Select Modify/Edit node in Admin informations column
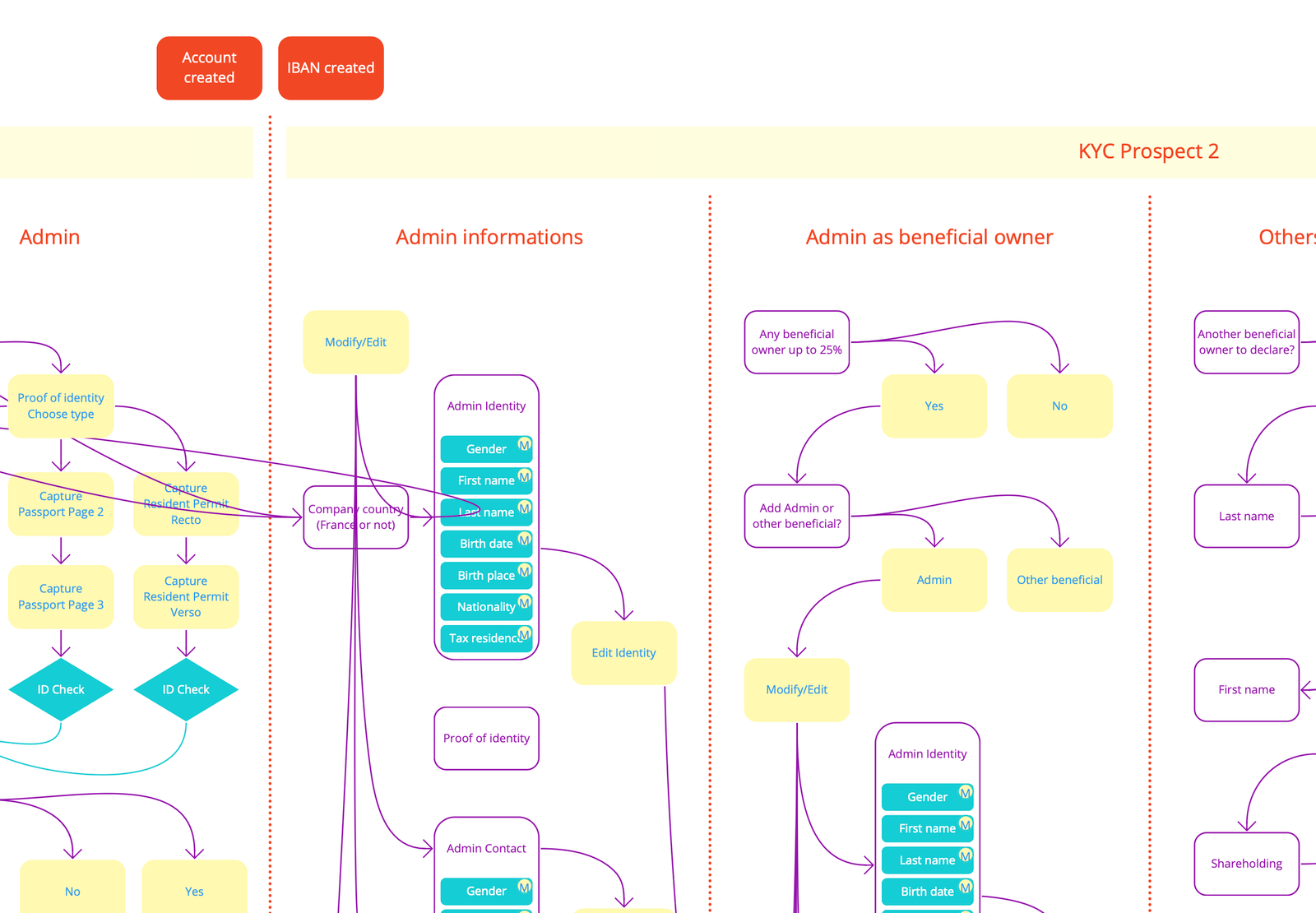 [355, 342]
